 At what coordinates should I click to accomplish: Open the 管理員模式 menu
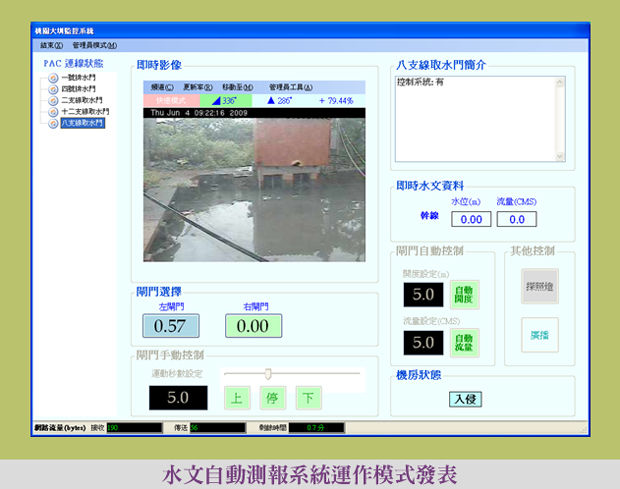(94, 46)
